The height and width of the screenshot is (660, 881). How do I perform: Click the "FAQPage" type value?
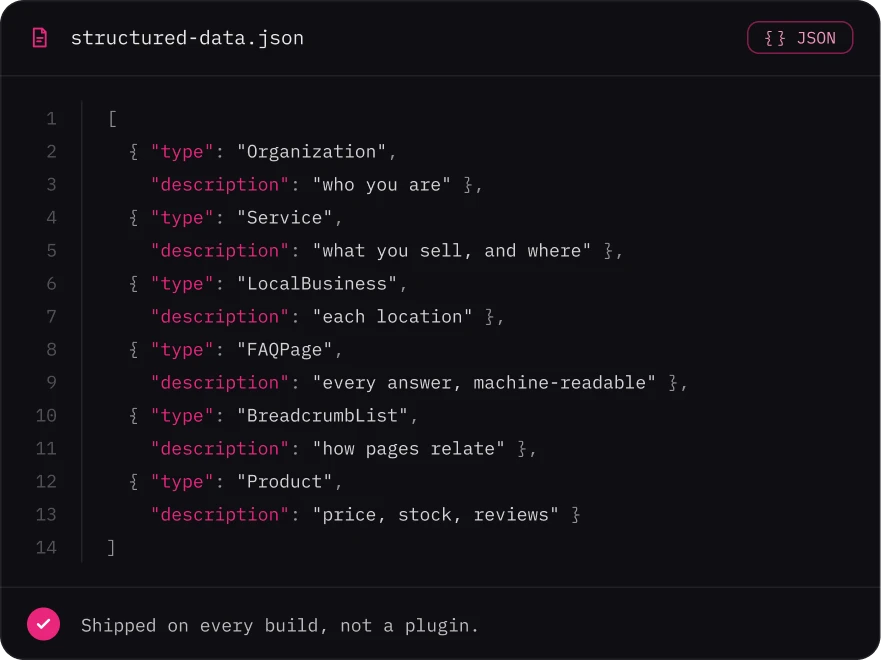284,349
